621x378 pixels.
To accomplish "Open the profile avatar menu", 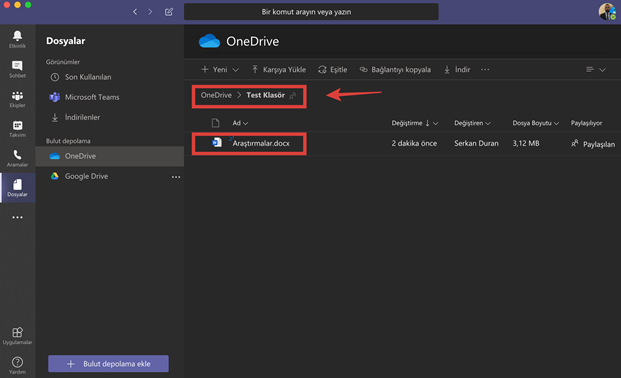I will tap(607, 11).
